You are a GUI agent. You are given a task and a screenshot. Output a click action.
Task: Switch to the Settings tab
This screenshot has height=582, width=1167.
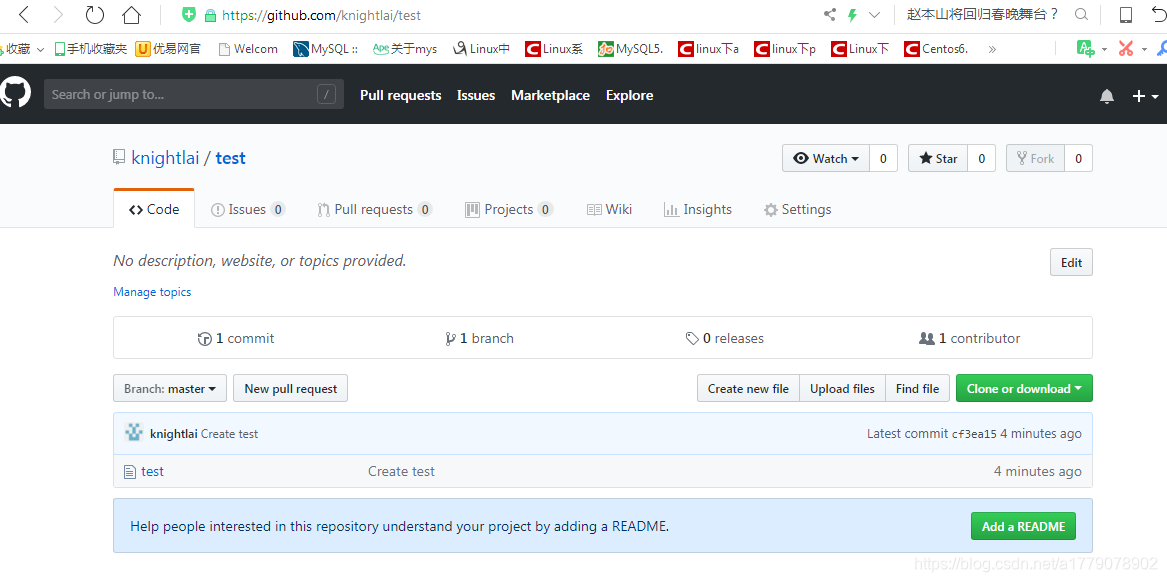[x=798, y=209]
